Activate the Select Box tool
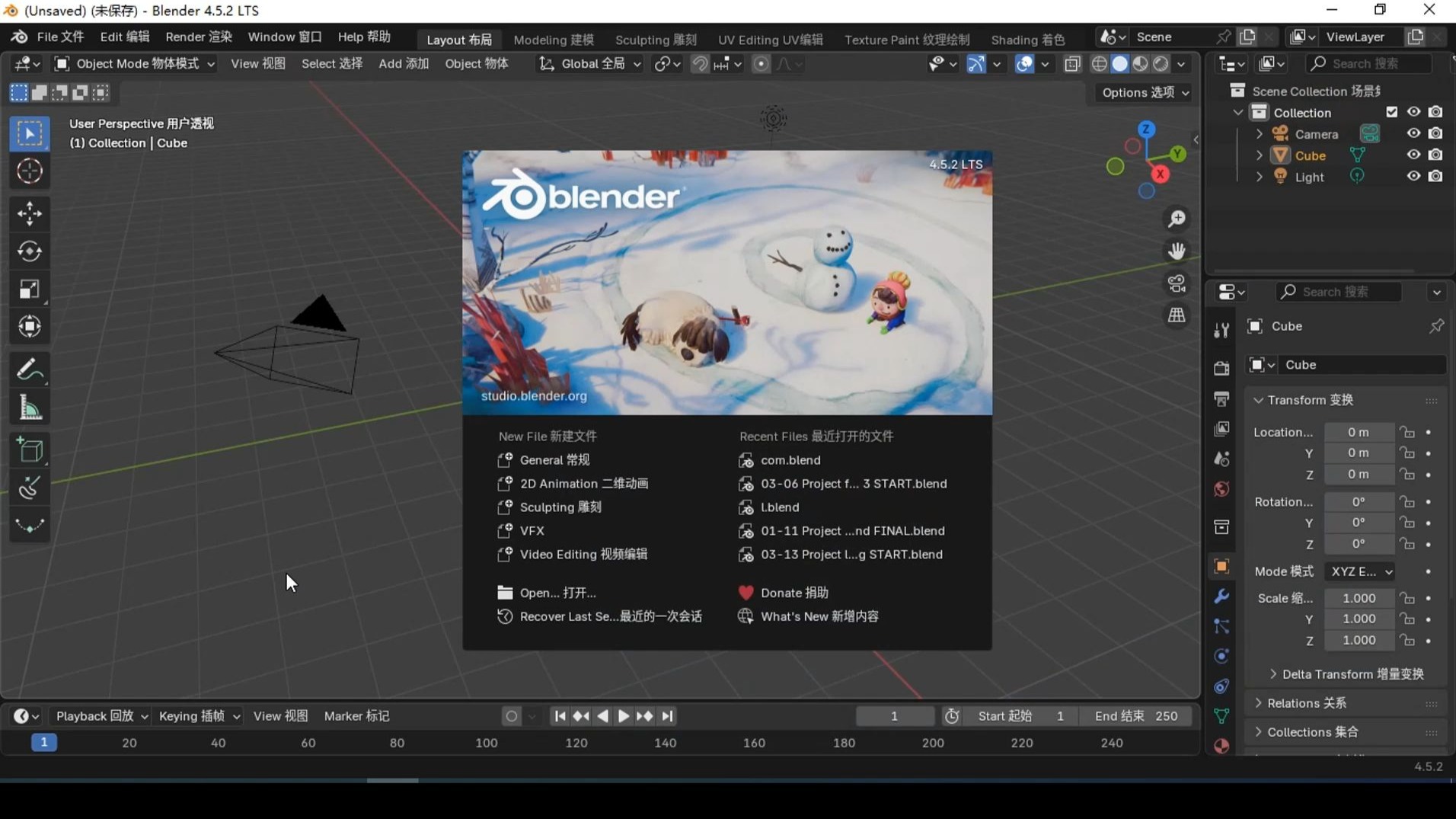The height and width of the screenshot is (819, 1456). point(30,134)
